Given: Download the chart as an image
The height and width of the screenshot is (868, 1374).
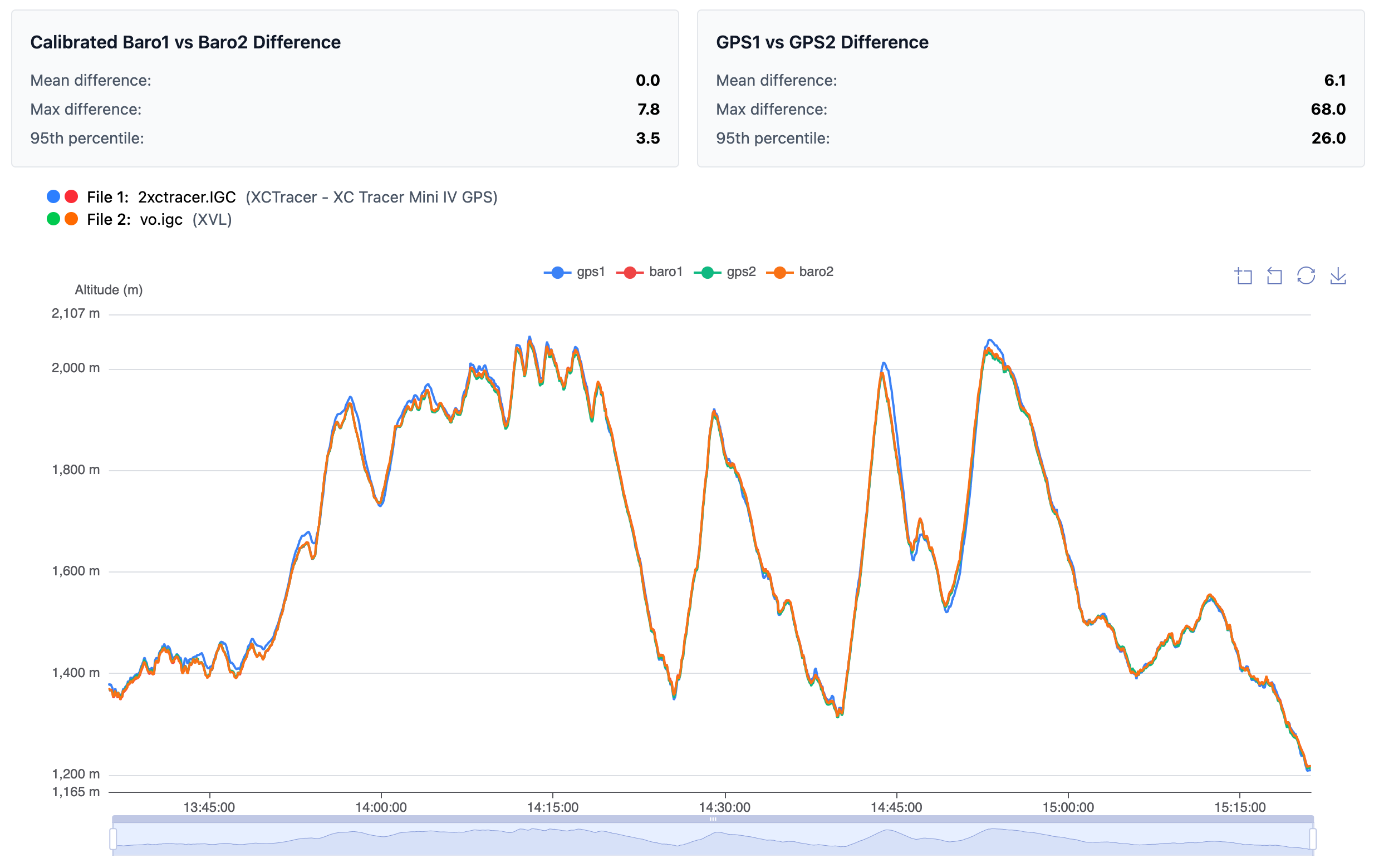Looking at the screenshot, I should (1337, 276).
